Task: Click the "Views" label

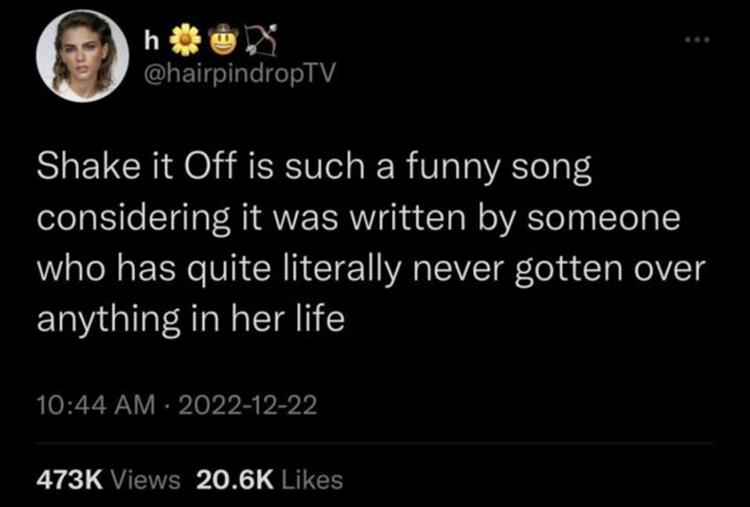Action: (x=143, y=480)
